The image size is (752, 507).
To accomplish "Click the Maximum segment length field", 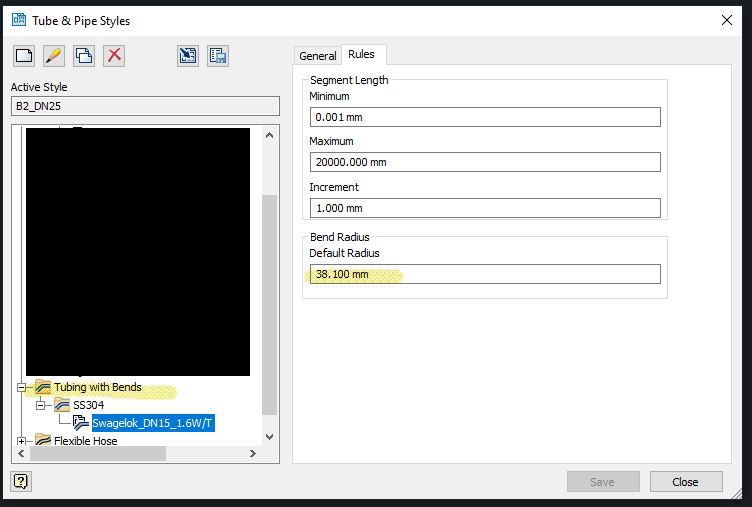I will [485, 162].
